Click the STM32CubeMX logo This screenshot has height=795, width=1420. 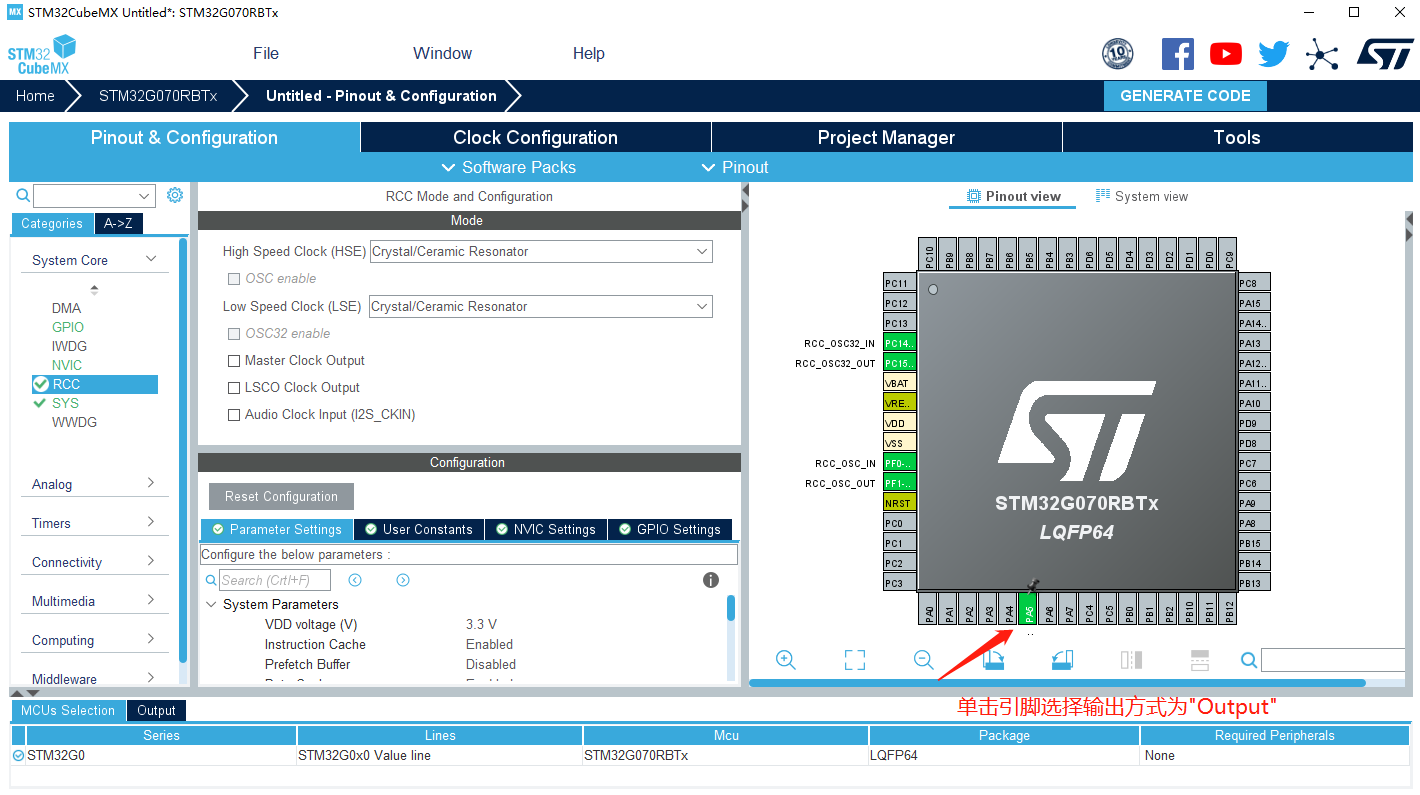[x=42, y=55]
